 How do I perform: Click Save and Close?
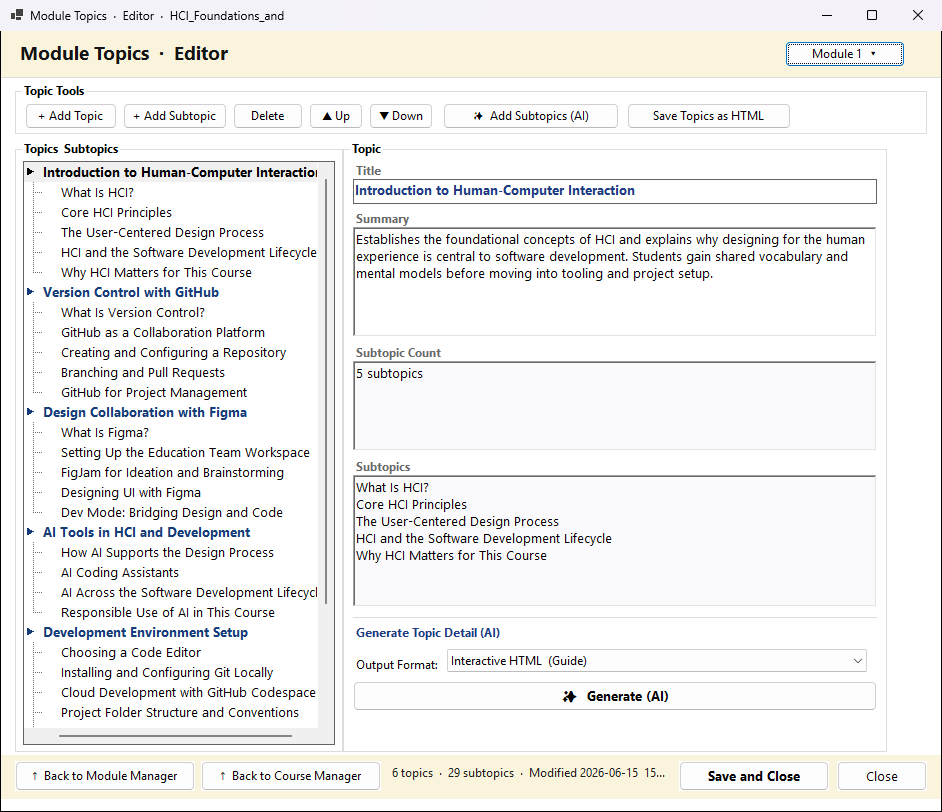(x=754, y=776)
